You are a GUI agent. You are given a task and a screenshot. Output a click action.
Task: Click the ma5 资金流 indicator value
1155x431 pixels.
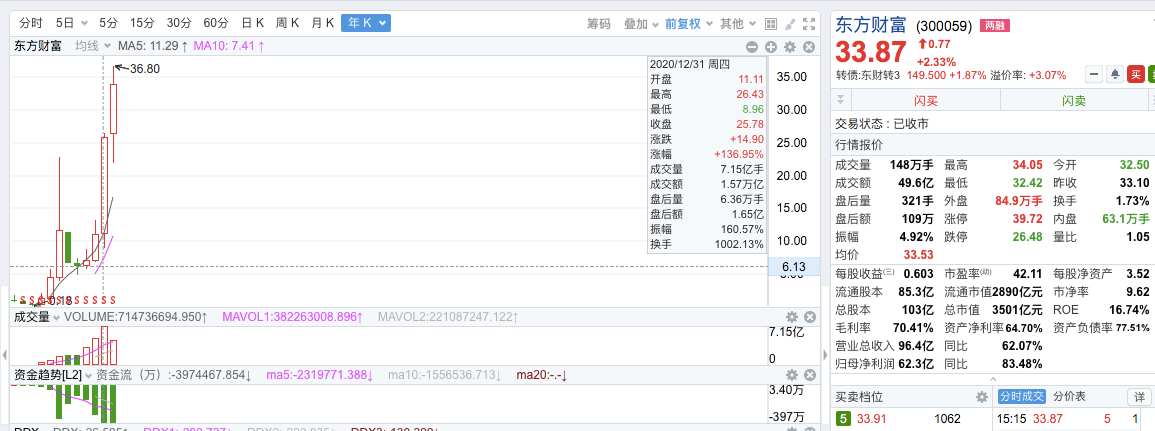[321, 375]
